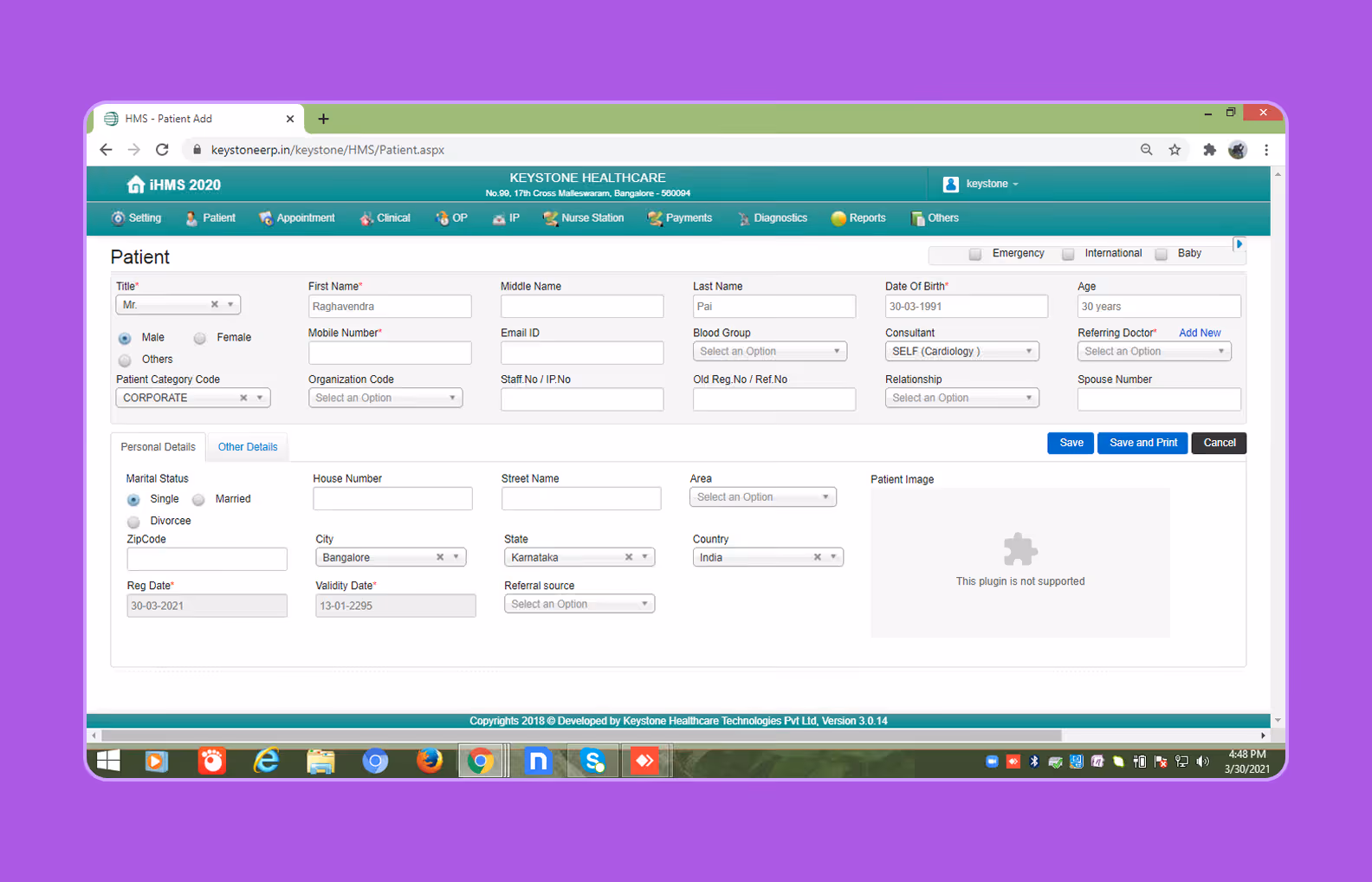Open the Reports menu

[x=858, y=218]
